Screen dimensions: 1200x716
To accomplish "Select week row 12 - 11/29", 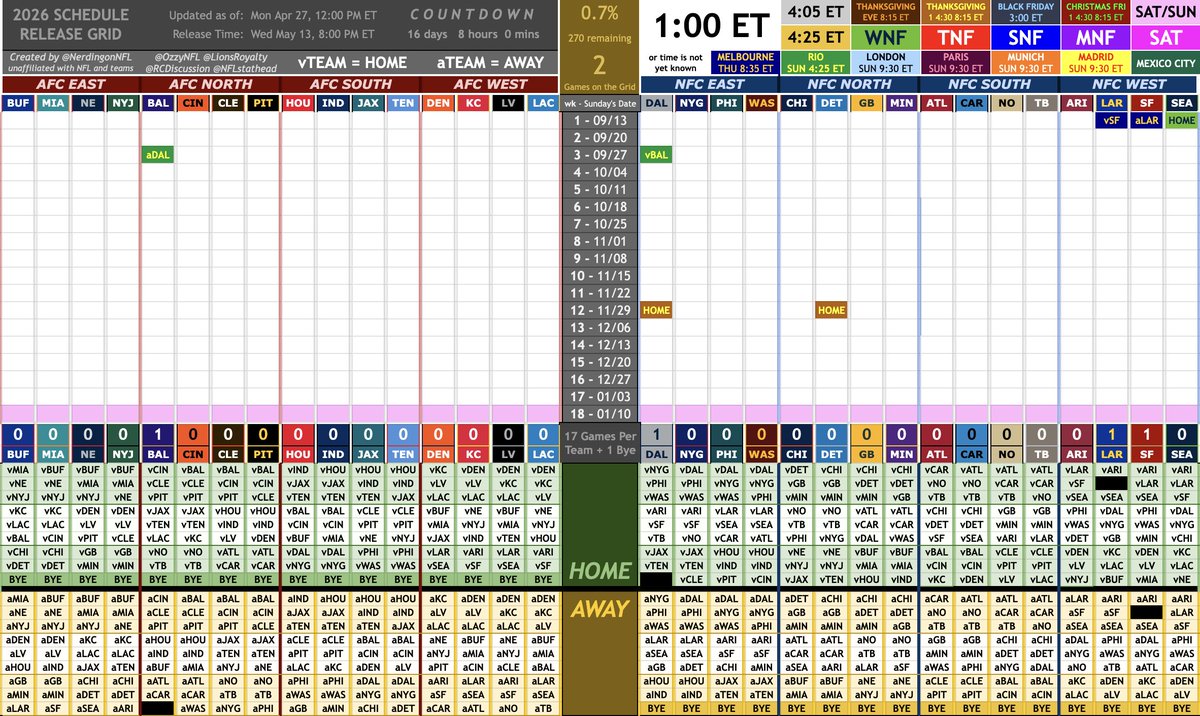I will tap(600, 310).
